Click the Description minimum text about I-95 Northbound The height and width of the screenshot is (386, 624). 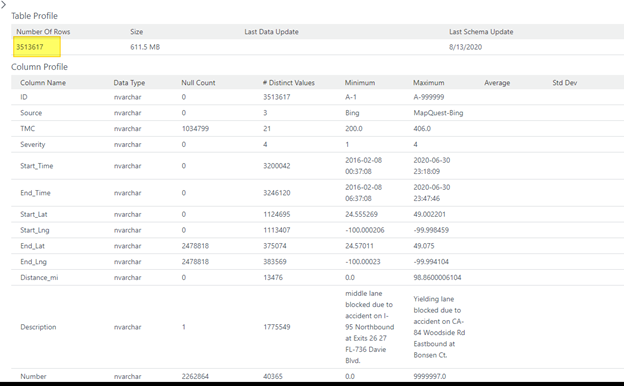370,327
